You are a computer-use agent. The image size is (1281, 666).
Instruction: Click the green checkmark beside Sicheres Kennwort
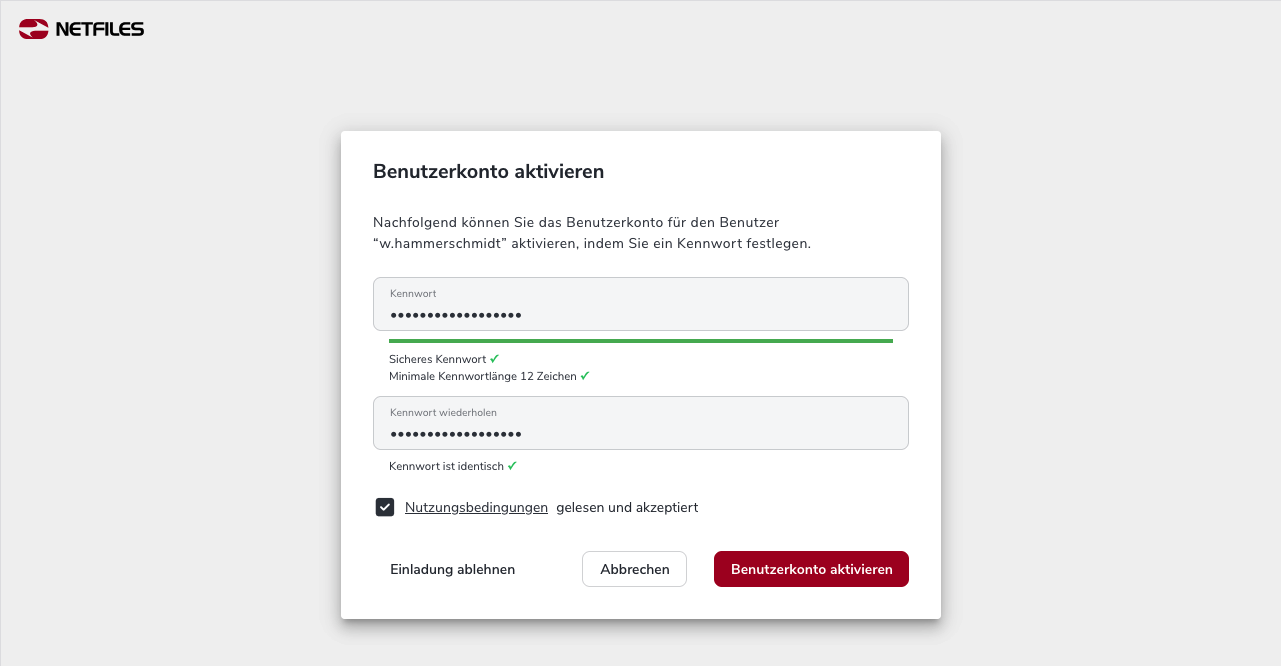494,358
